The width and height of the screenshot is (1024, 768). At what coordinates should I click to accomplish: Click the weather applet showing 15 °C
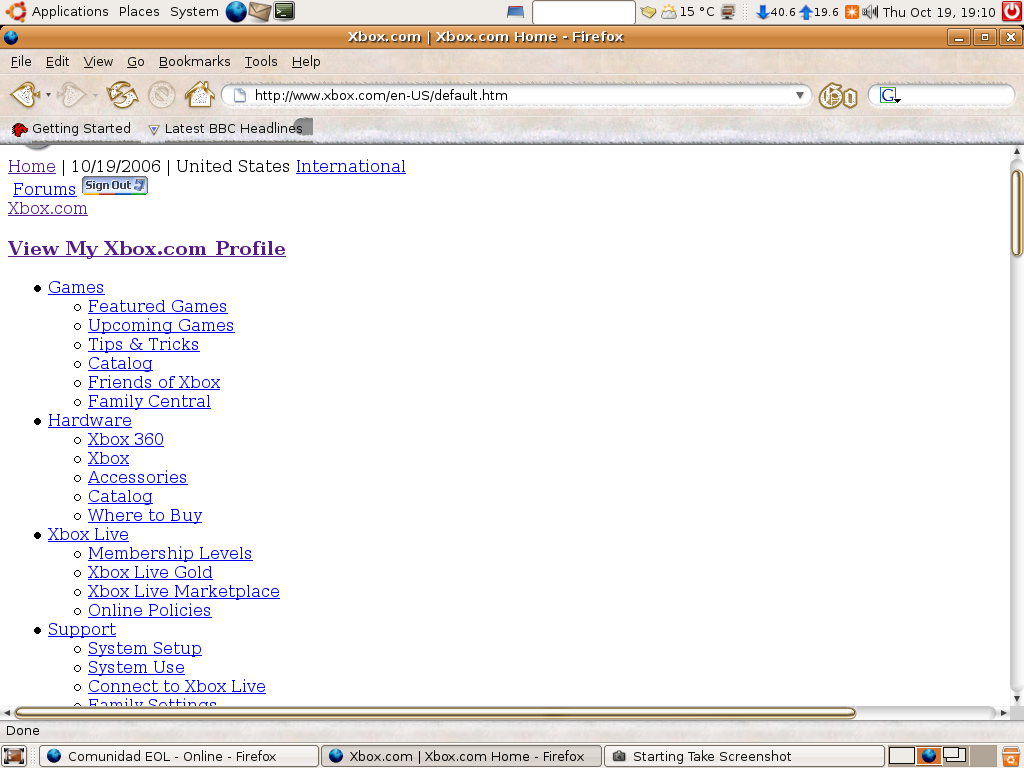click(x=688, y=12)
